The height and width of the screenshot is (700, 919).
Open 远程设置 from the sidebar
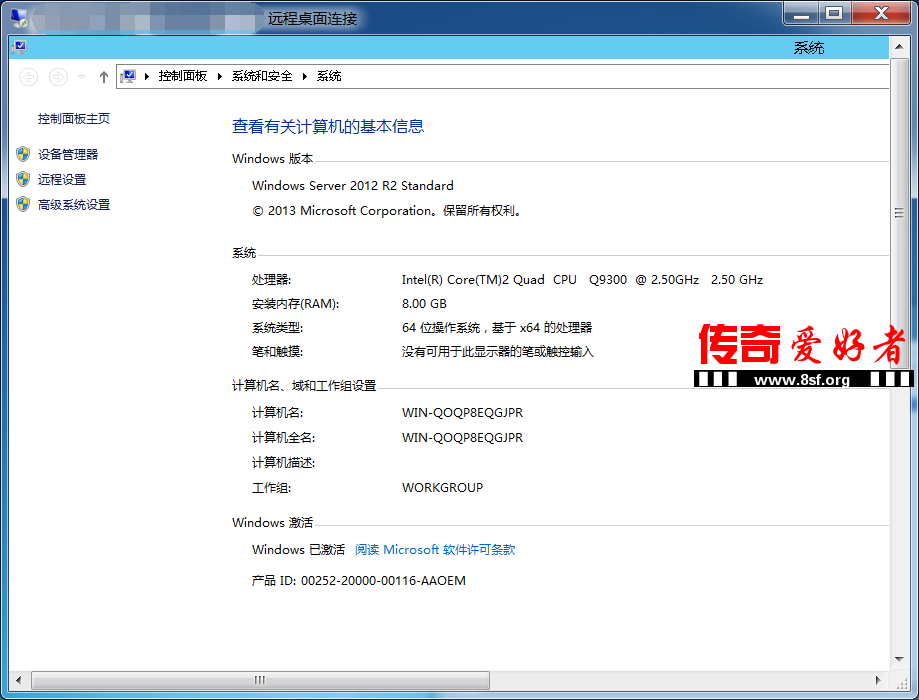[62, 179]
